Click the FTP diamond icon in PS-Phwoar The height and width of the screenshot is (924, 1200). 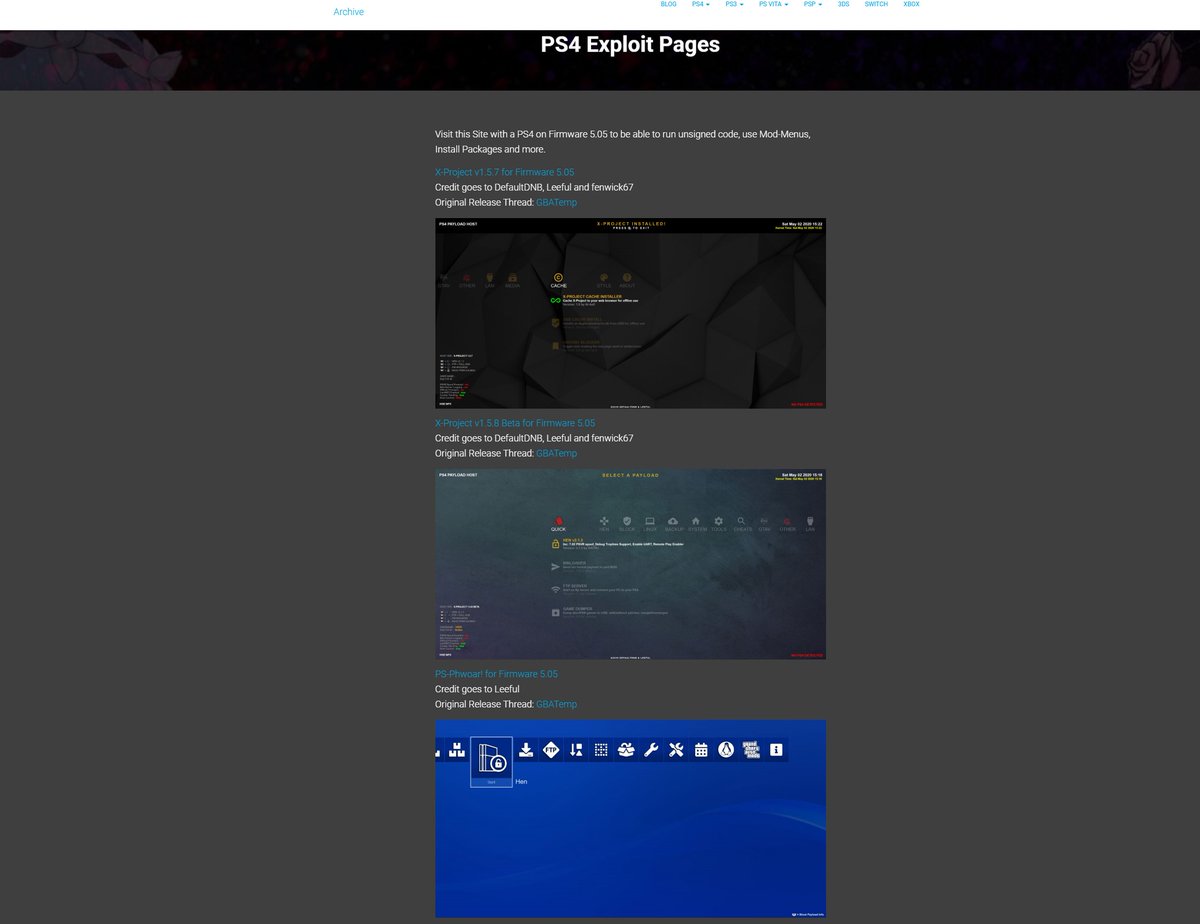point(551,750)
